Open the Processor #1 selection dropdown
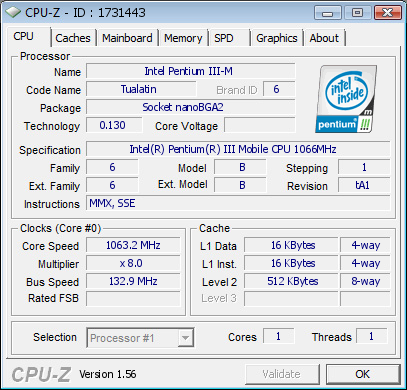This screenshot has width=407, height=390. click(140, 338)
